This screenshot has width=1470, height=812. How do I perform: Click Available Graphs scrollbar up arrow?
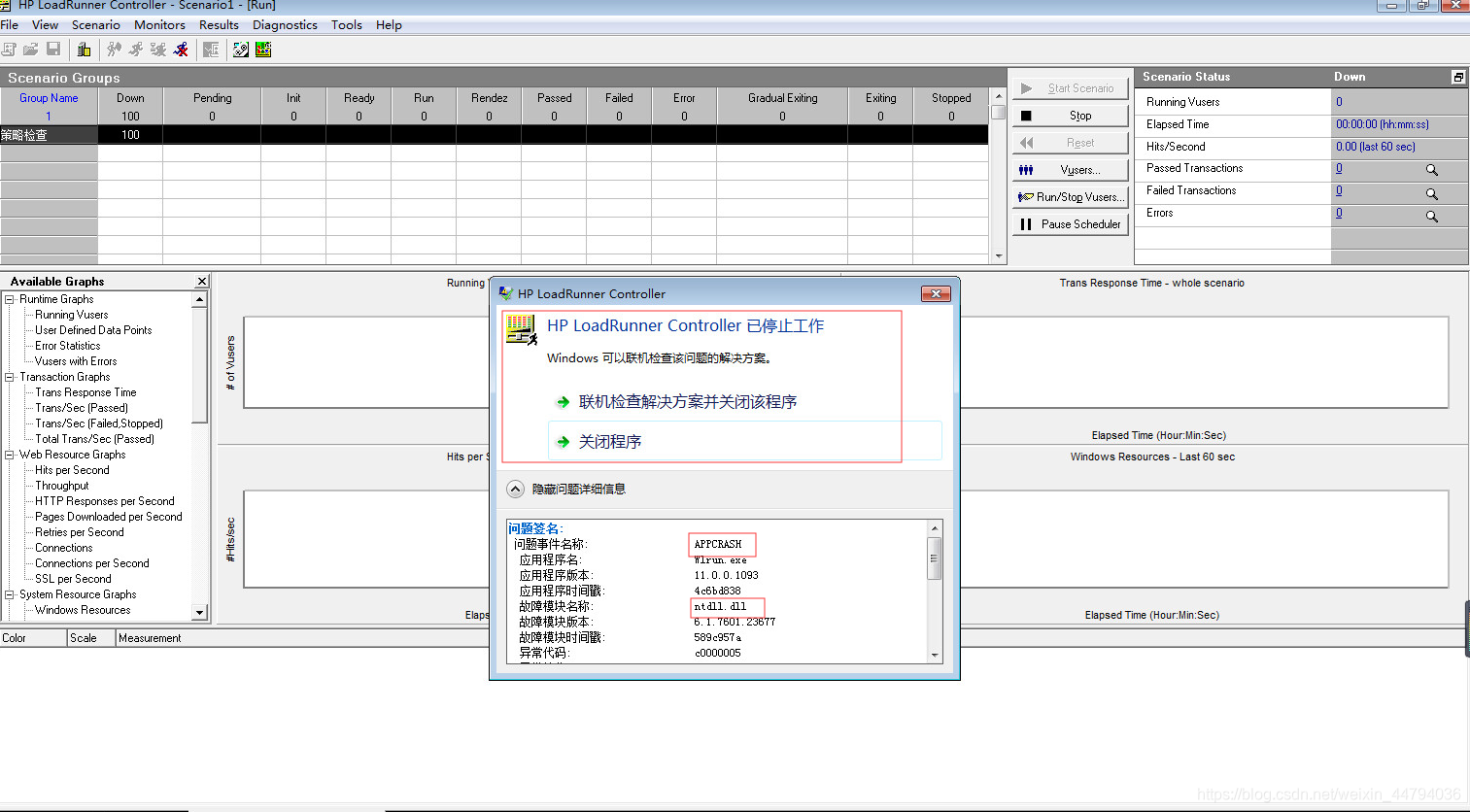[200, 299]
